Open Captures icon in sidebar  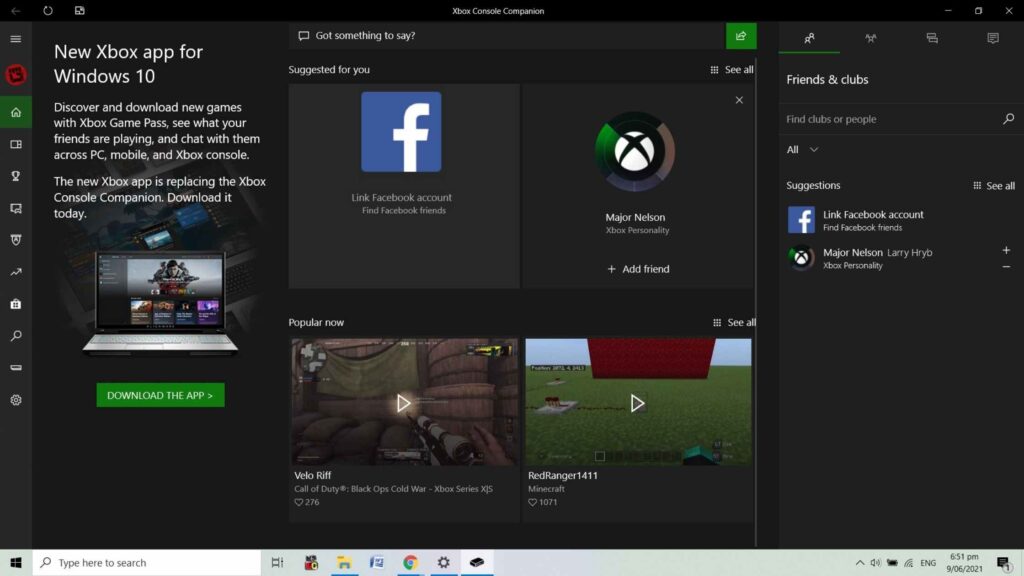point(16,208)
